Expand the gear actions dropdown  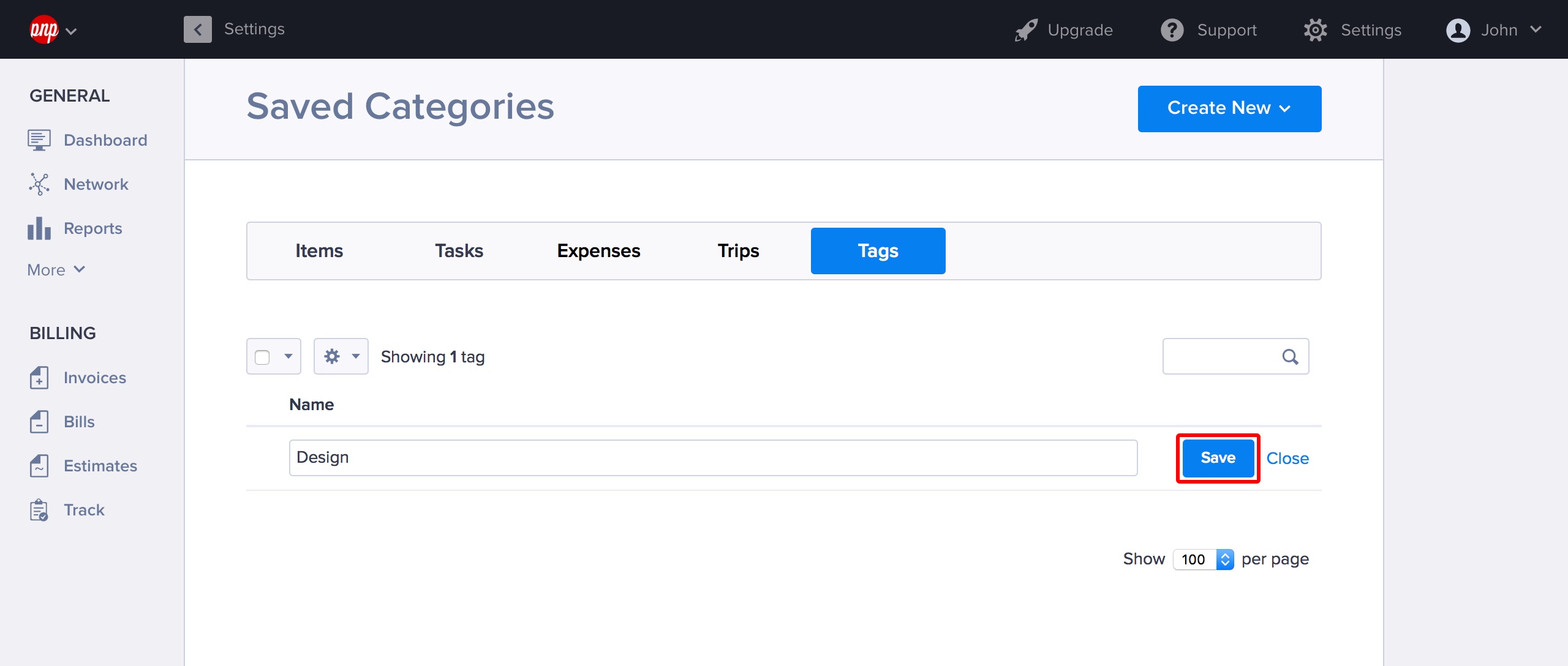341,357
